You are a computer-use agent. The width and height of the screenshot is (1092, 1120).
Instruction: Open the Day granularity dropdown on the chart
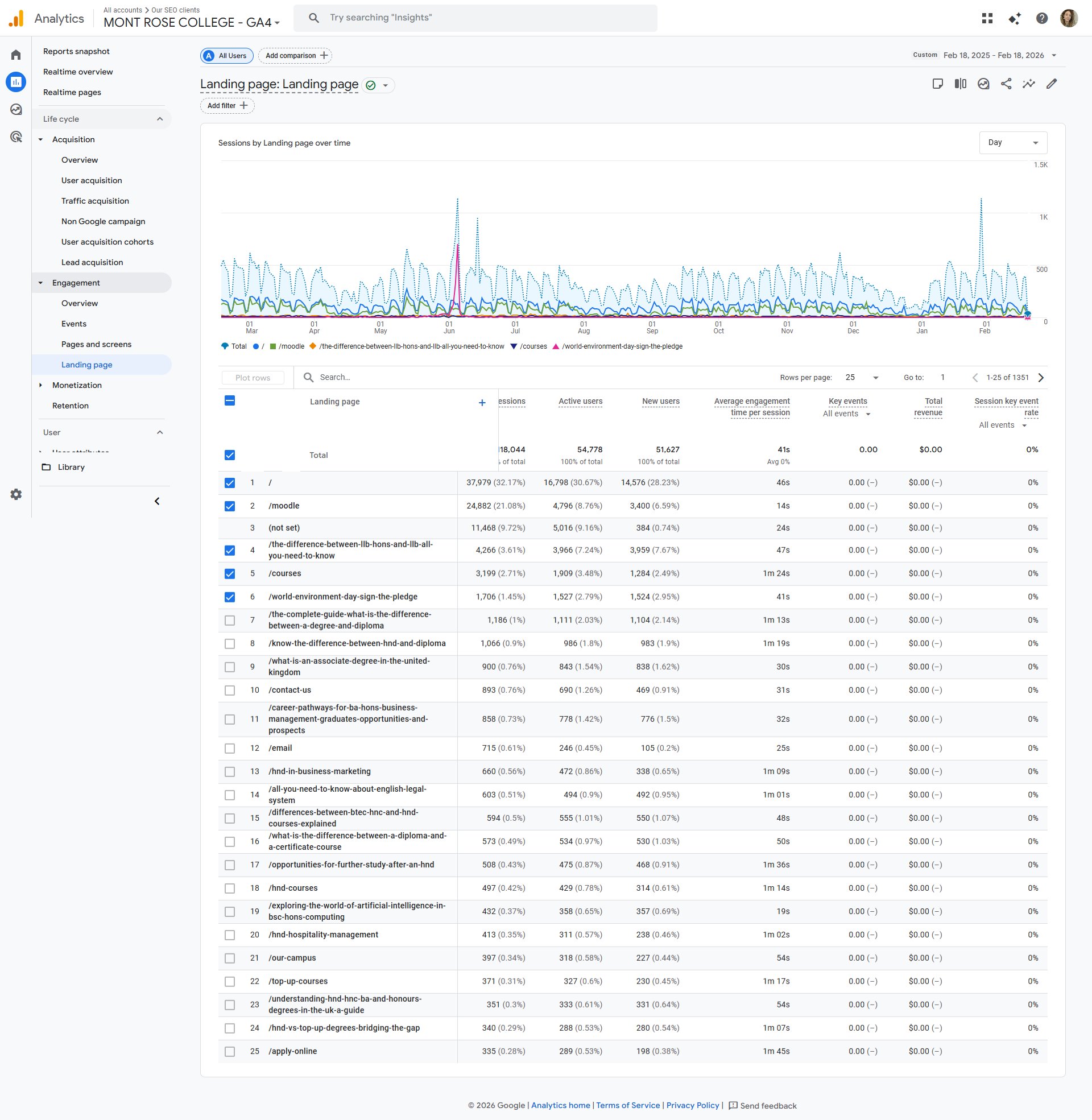click(1013, 142)
